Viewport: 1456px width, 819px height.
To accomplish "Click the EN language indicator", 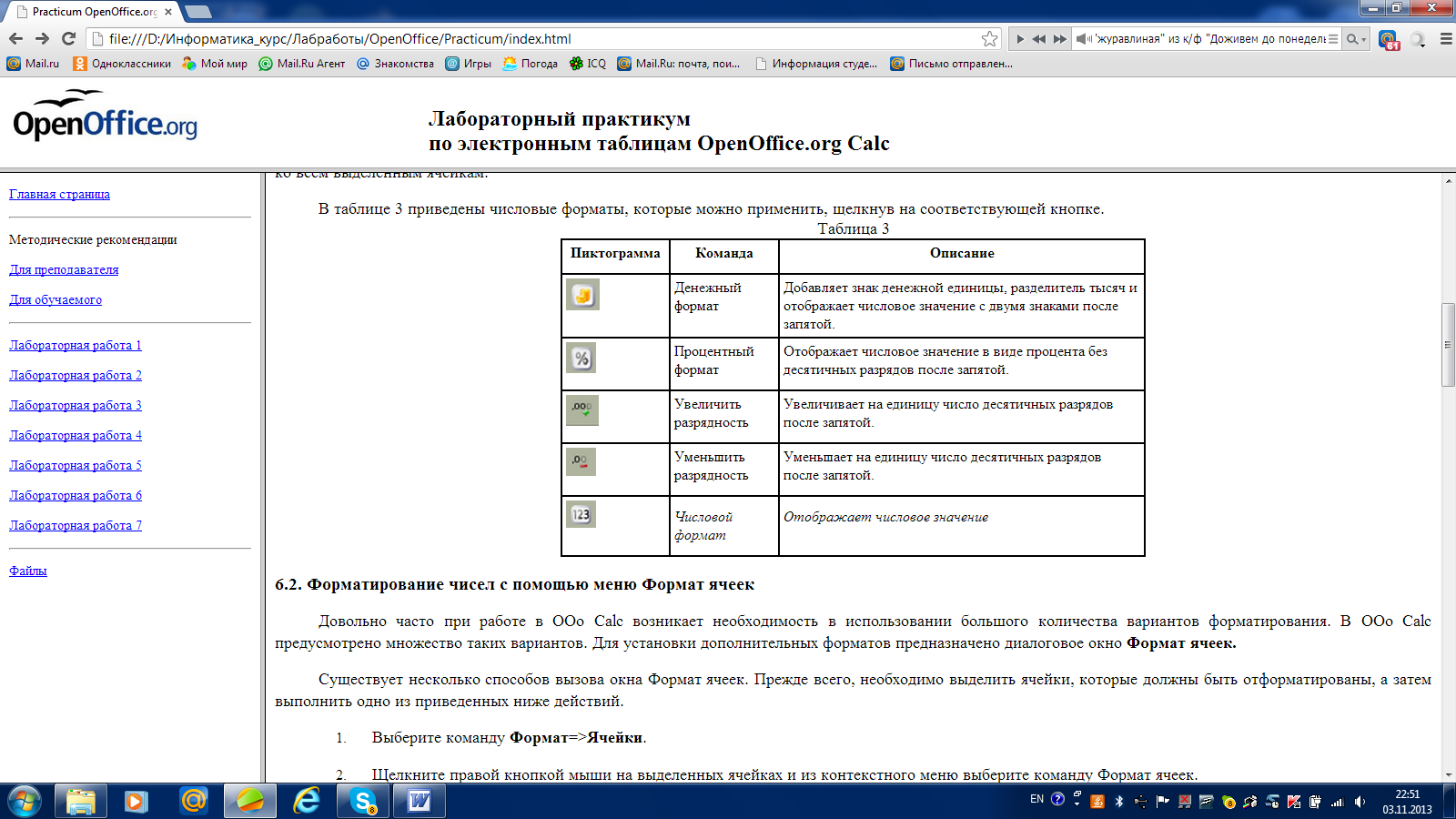I will [x=1036, y=800].
